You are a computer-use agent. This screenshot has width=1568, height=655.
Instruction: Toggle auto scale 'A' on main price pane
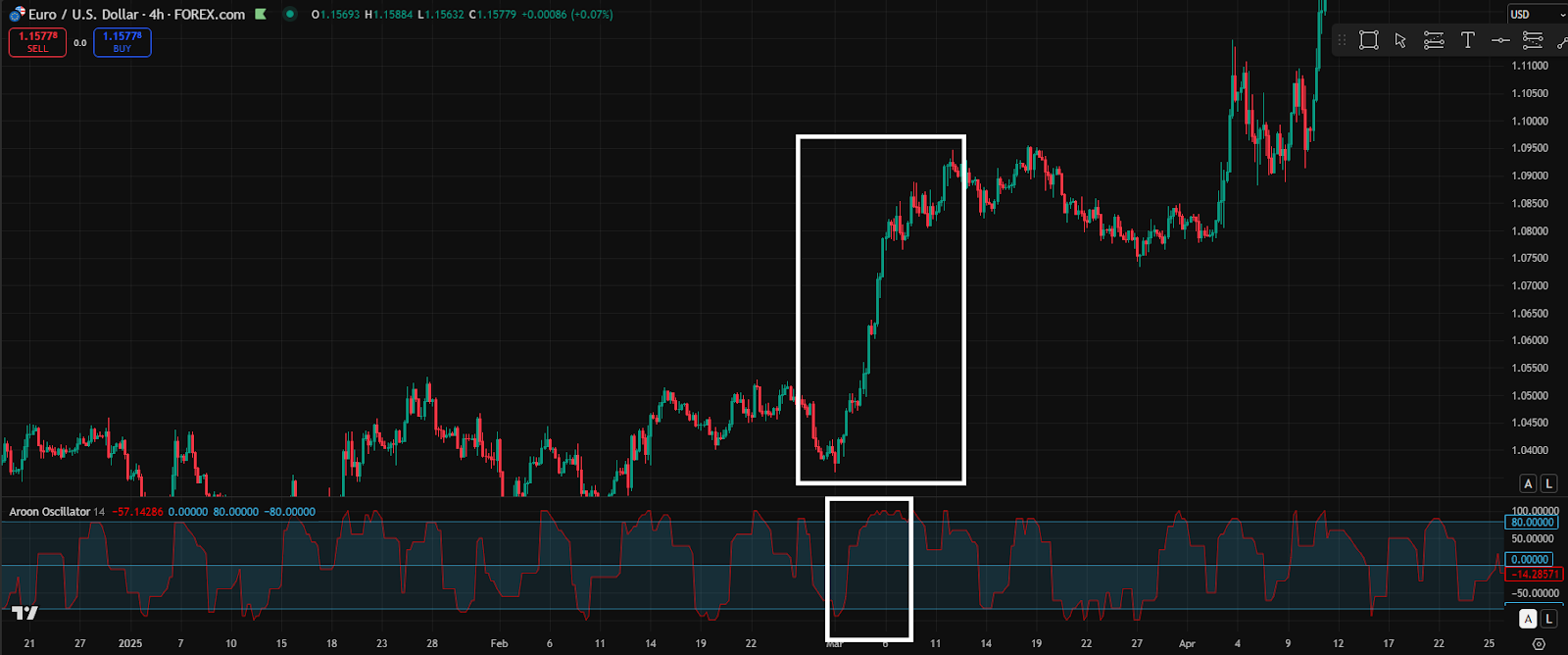[1528, 483]
